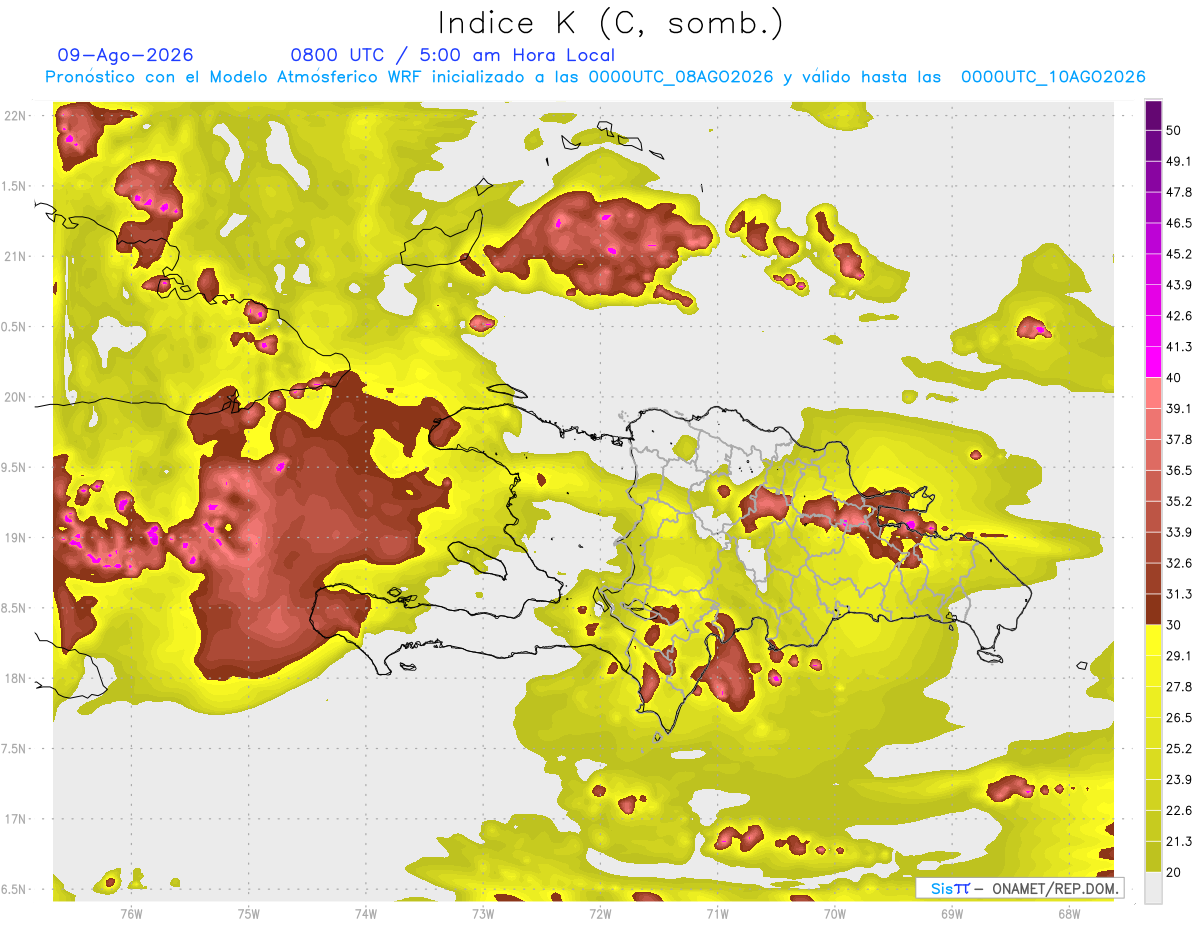Viewport: 1200px width, 927px height.
Task: Click the colorbar value '22.6'
Action: [x=1178, y=811]
